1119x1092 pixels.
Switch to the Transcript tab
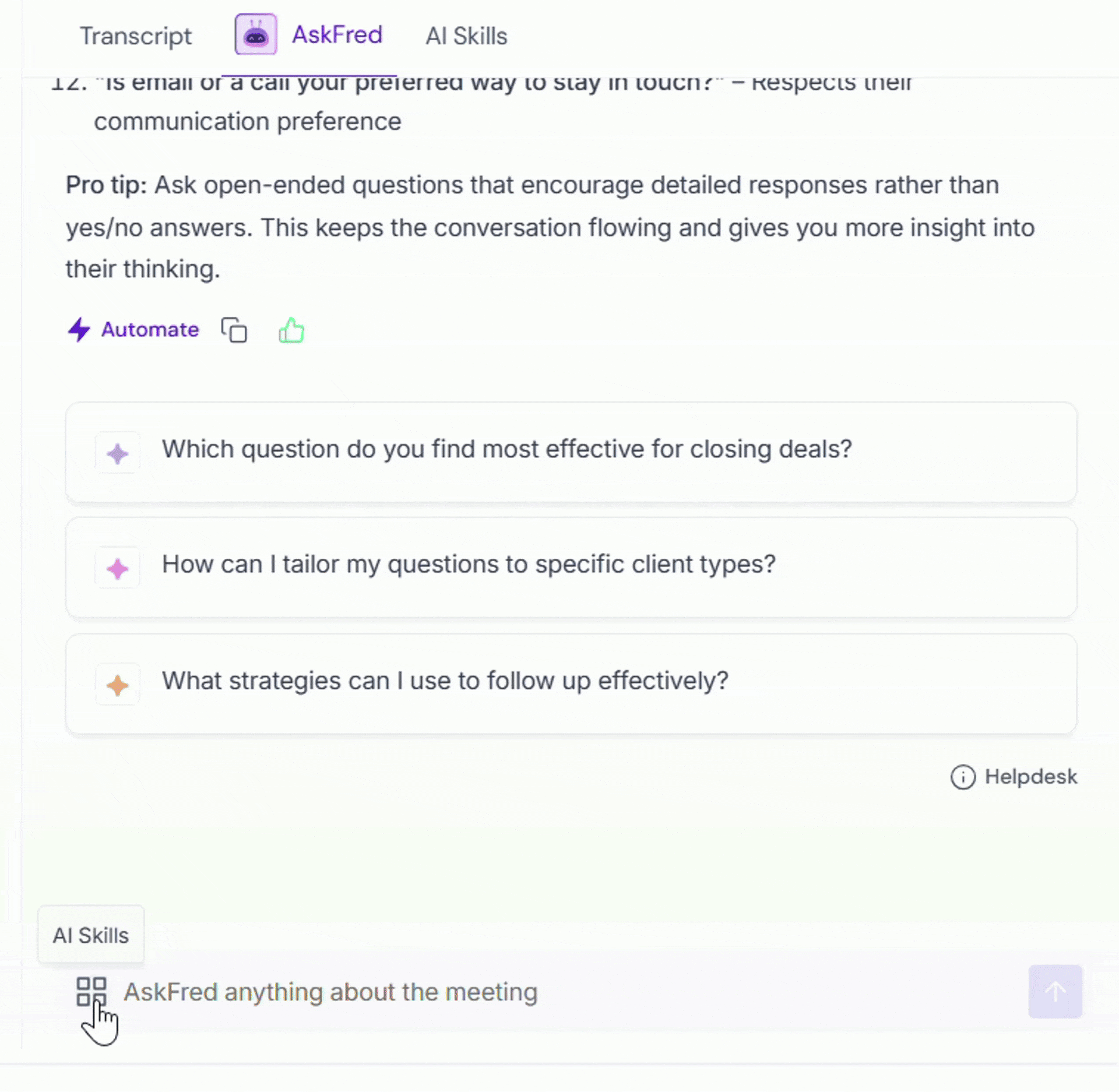135,36
